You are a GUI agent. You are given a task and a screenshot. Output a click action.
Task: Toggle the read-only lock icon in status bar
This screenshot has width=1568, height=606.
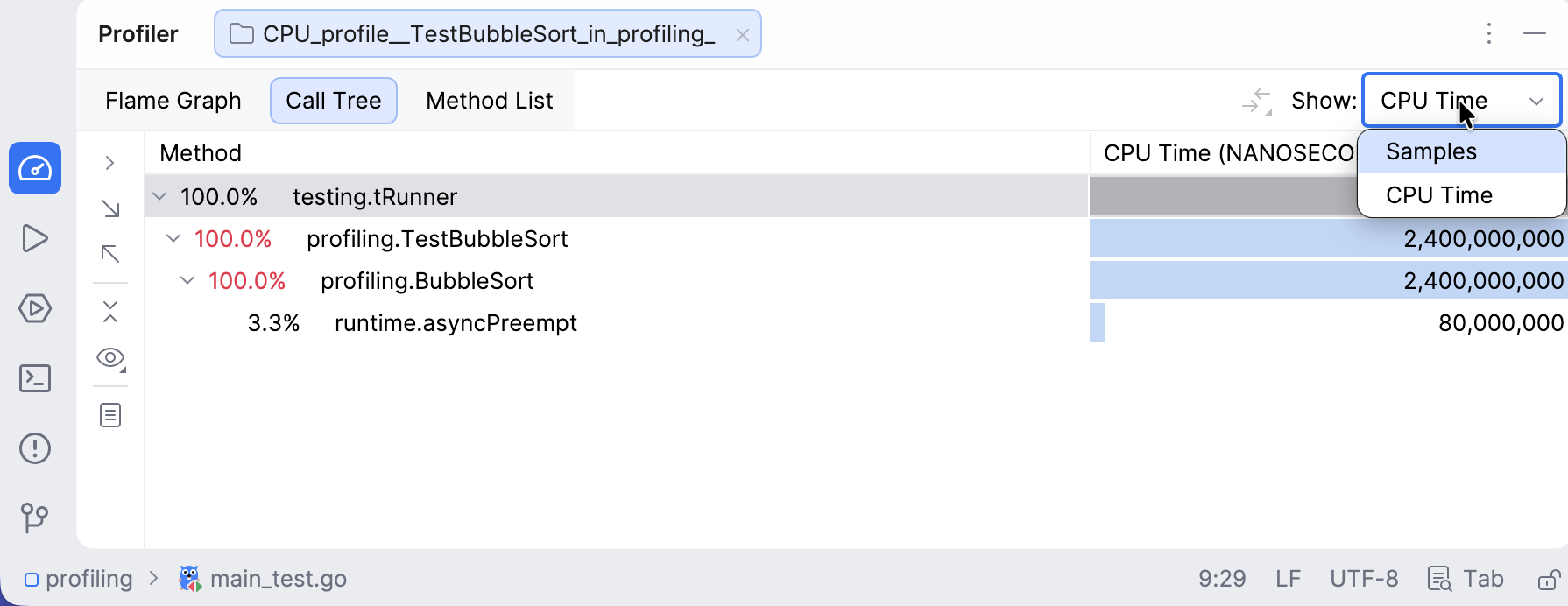click(x=1548, y=580)
